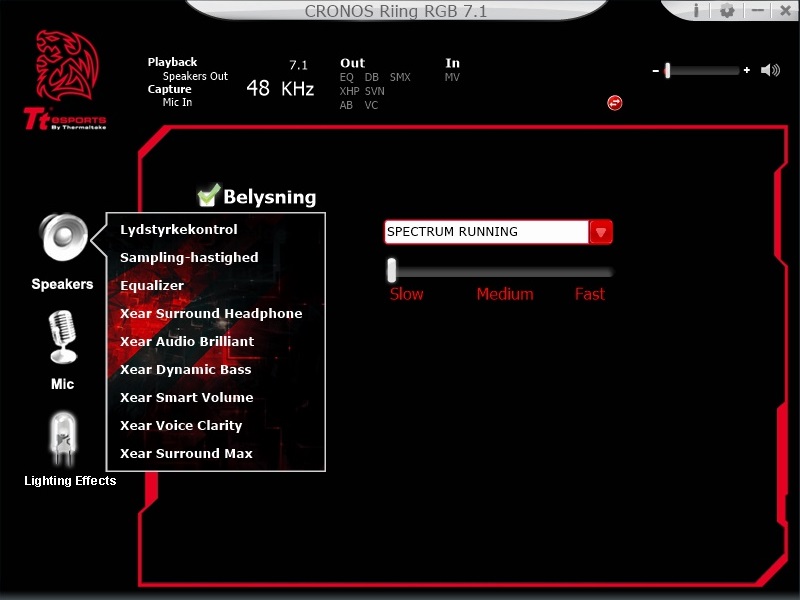This screenshot has width=800, height=600.
Task: Select Xear Surround Headphone entry
Action: 211,313
